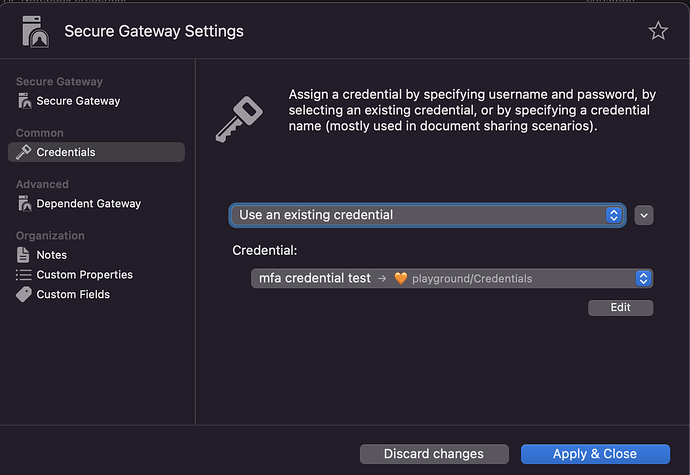
Task: Click the large key icon beside description
Action: [240, 119]
